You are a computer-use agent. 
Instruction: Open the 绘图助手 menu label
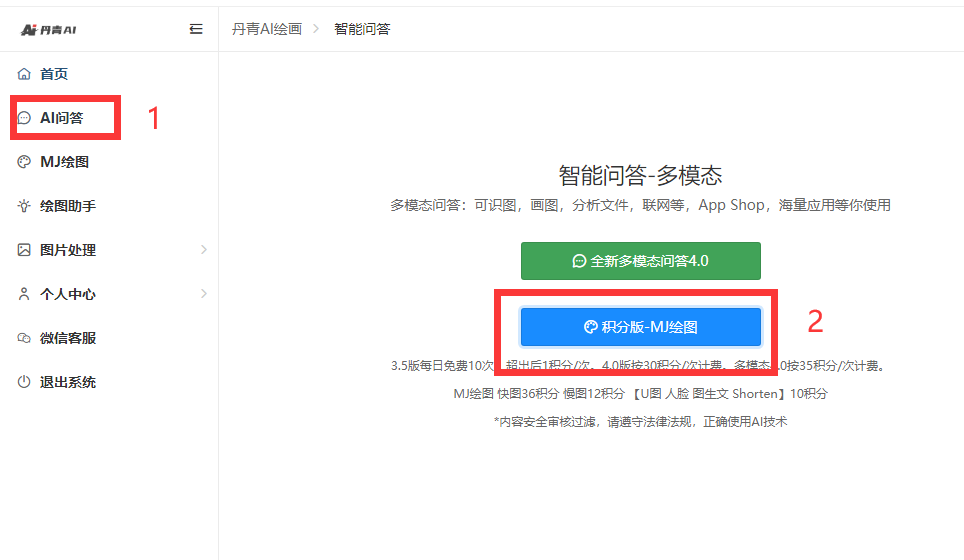(68, 206)
